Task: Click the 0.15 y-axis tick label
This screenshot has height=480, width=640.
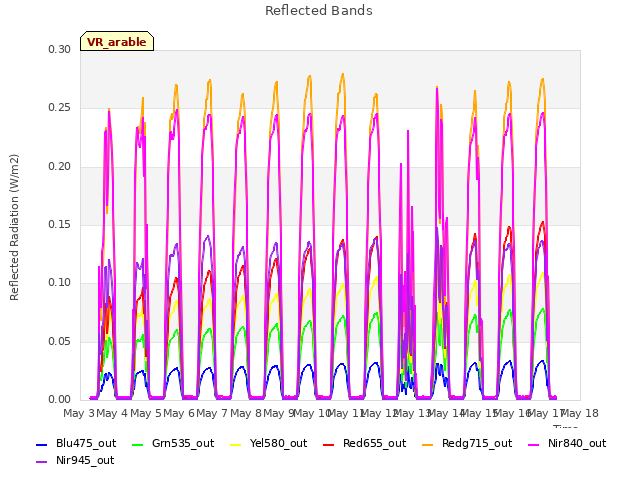Action: 60,224
